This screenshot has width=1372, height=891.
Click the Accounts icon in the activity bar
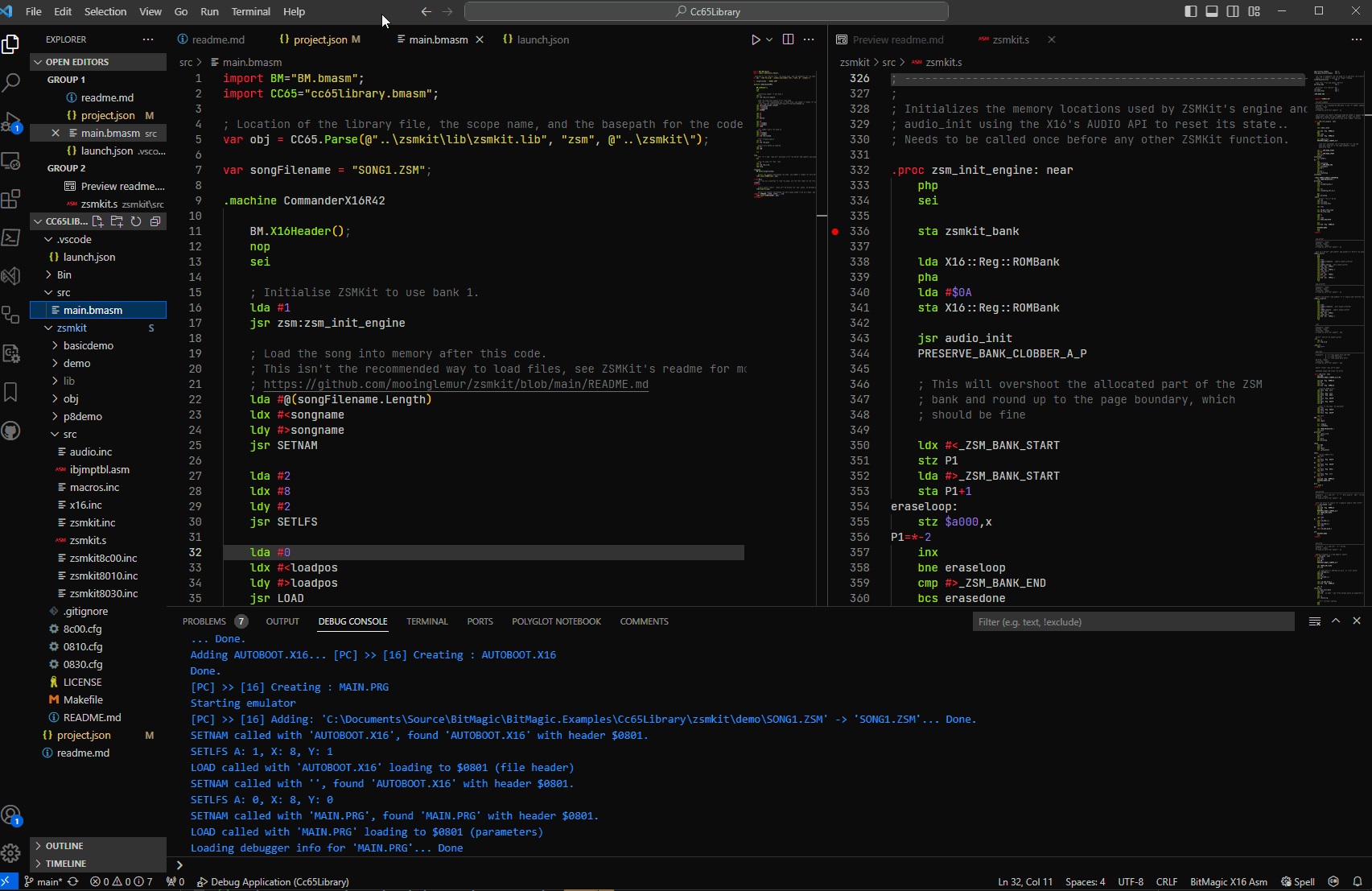point(11,815)
